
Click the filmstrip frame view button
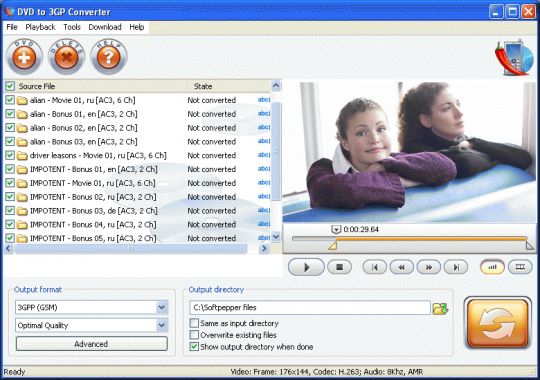click(x=520, y=267)
